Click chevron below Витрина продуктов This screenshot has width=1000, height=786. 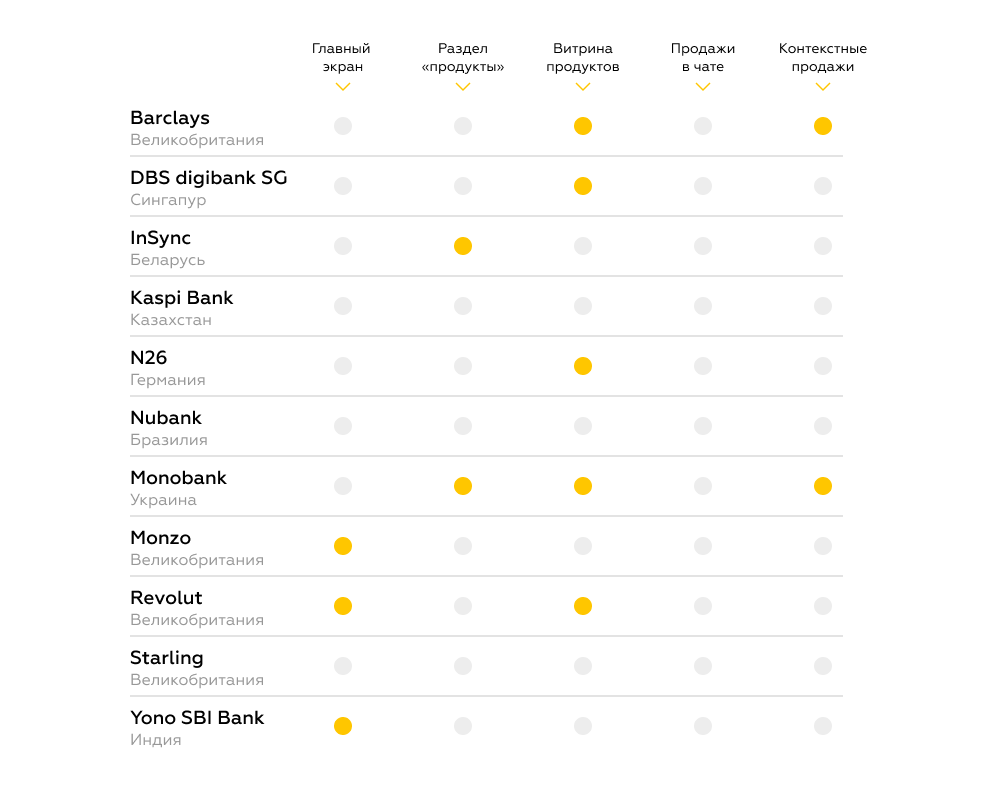pyautogui.click(x=583, y=87)
